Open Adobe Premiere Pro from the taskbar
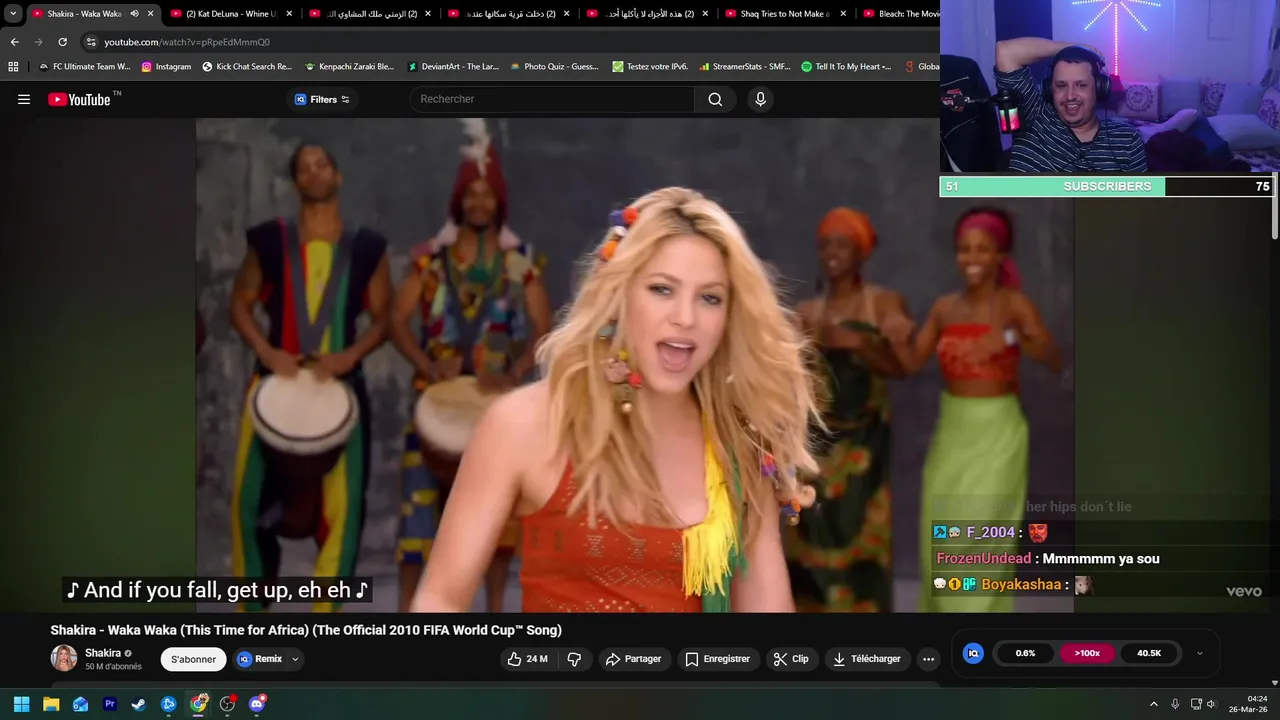The width and height of the screenshot is (1280, 720). [110, 704]
